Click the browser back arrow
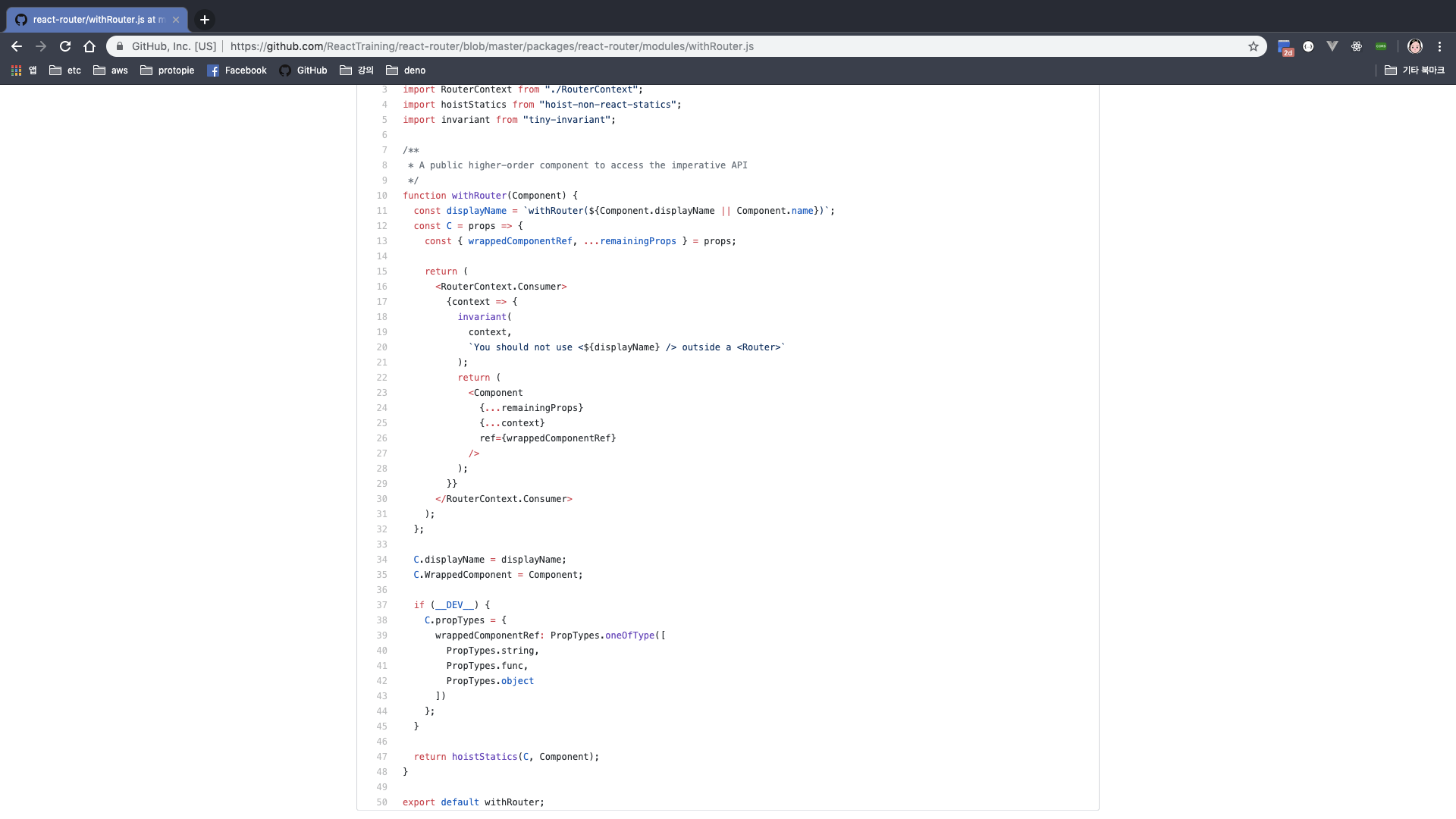 pyautogui.click(x=17, y=46)
